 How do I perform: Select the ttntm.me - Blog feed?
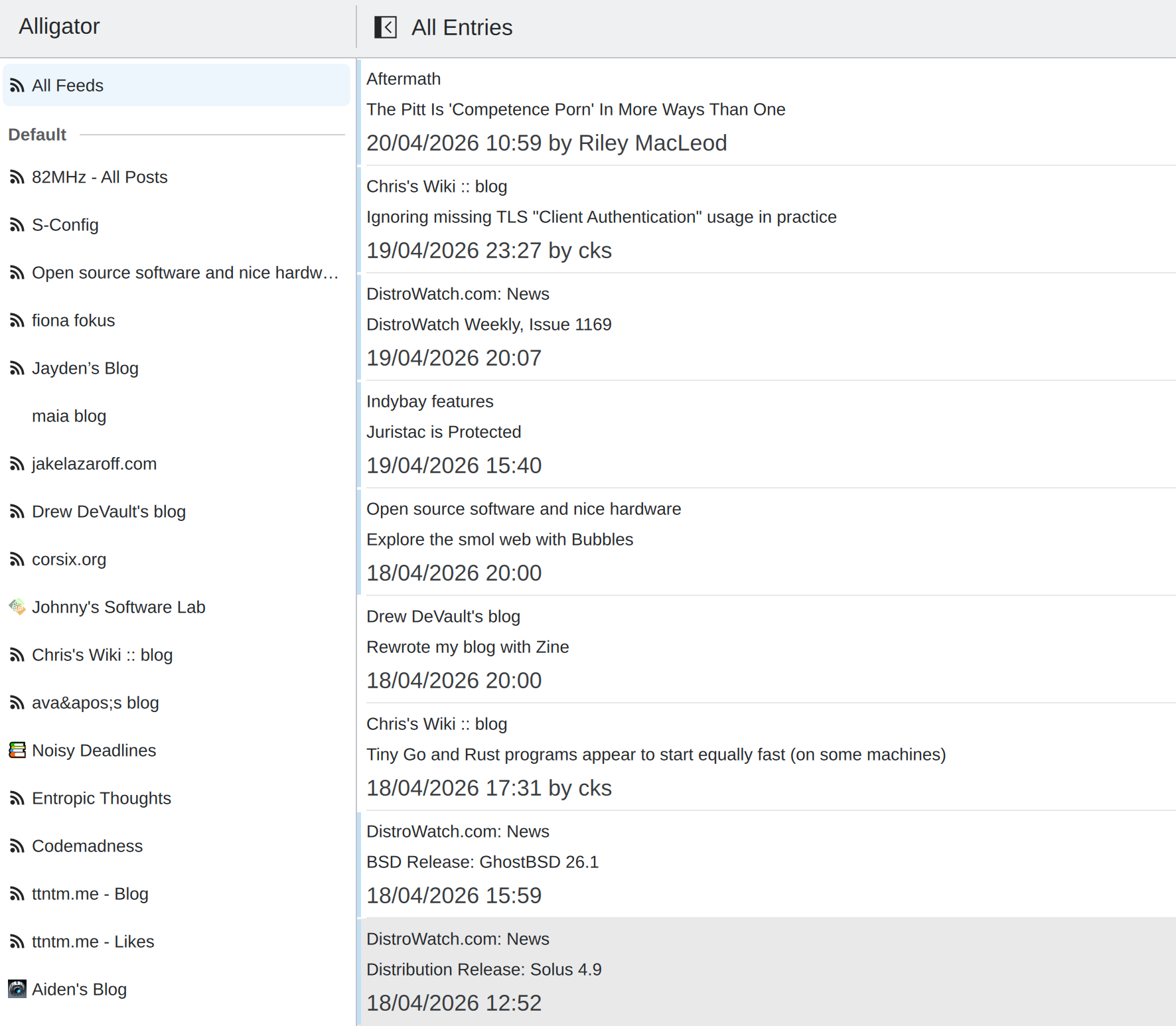click(x=177, y=894)
